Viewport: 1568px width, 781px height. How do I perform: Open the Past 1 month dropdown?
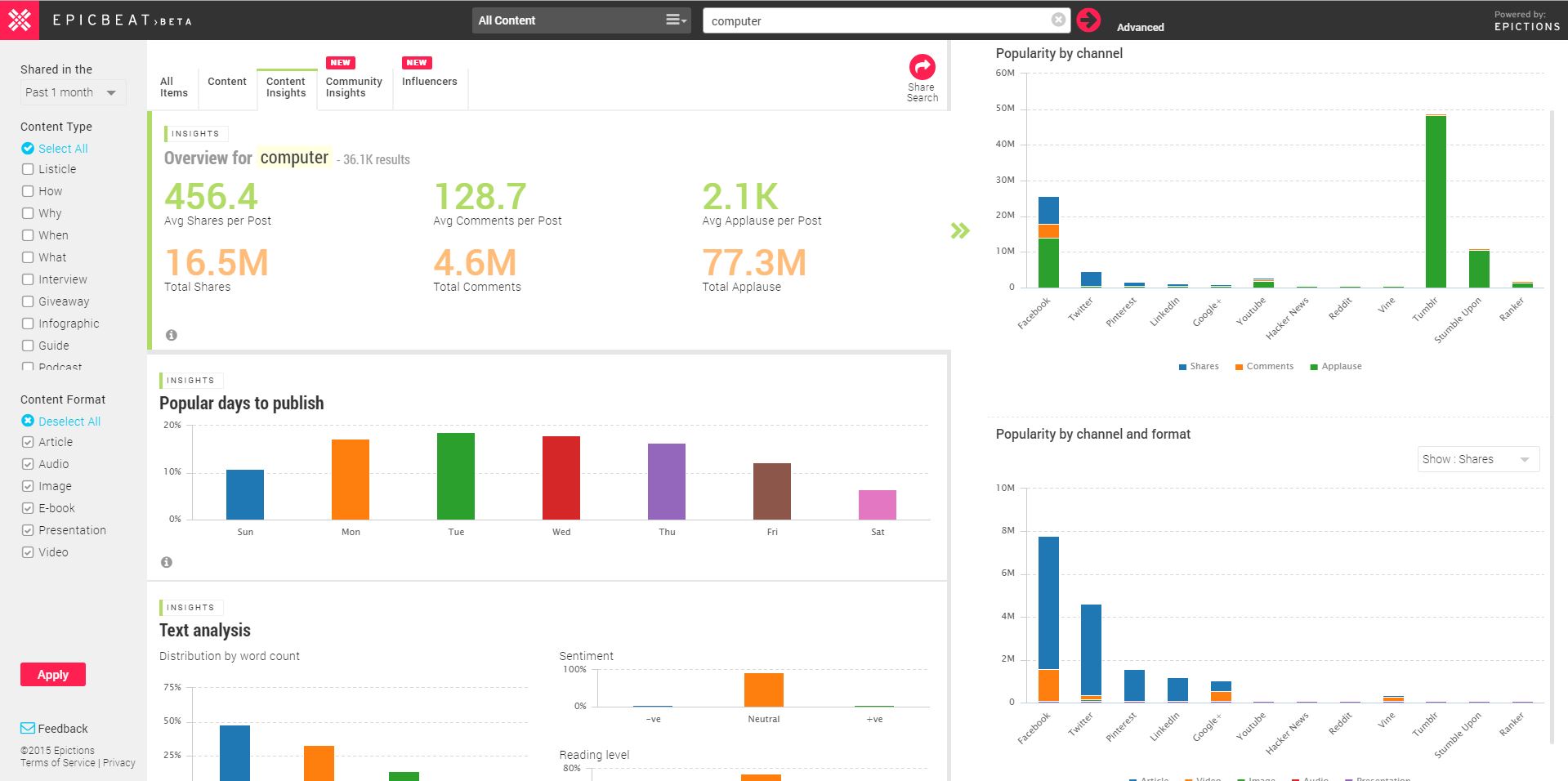72,92
